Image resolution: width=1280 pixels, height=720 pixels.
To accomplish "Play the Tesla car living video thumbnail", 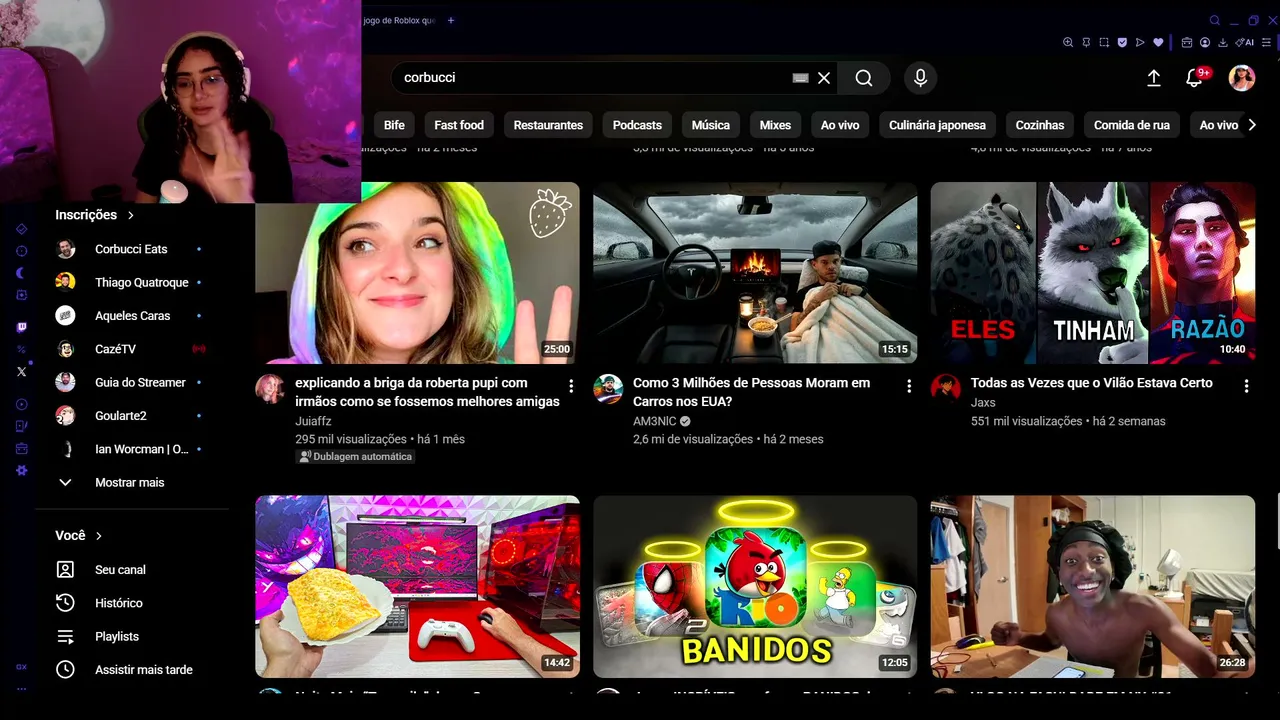I will 755,273.
